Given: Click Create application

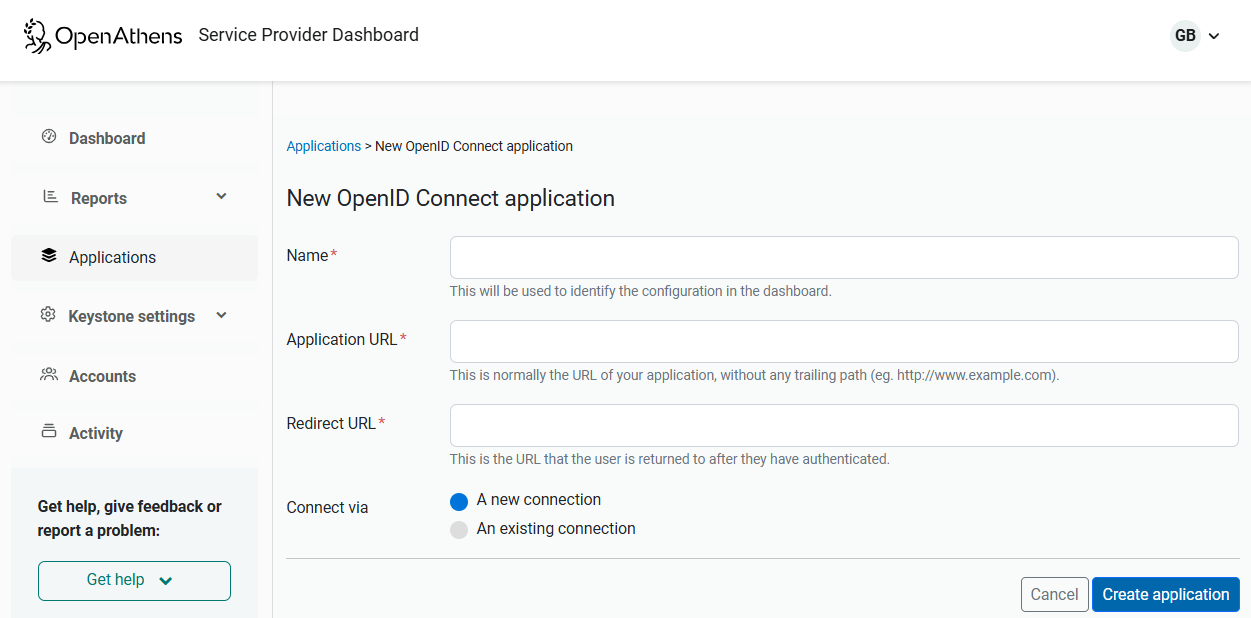Looking at the screenshot, I should (1165, 594).
